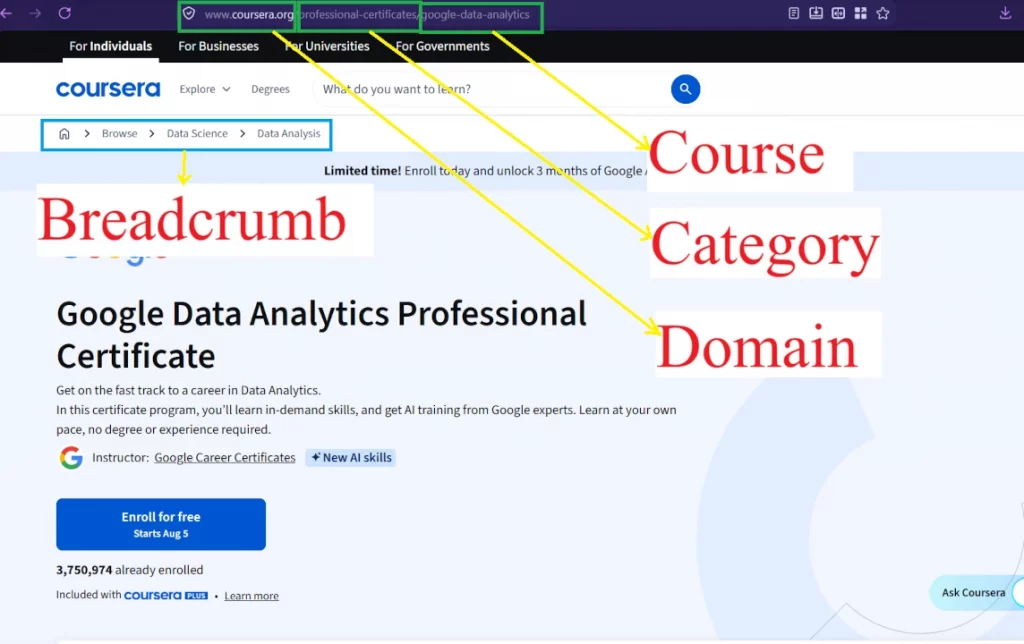This screenshot has width=1024, height=644.
Task: Open reader view icon in browser toolbar
Action: (x=793, y=13)
